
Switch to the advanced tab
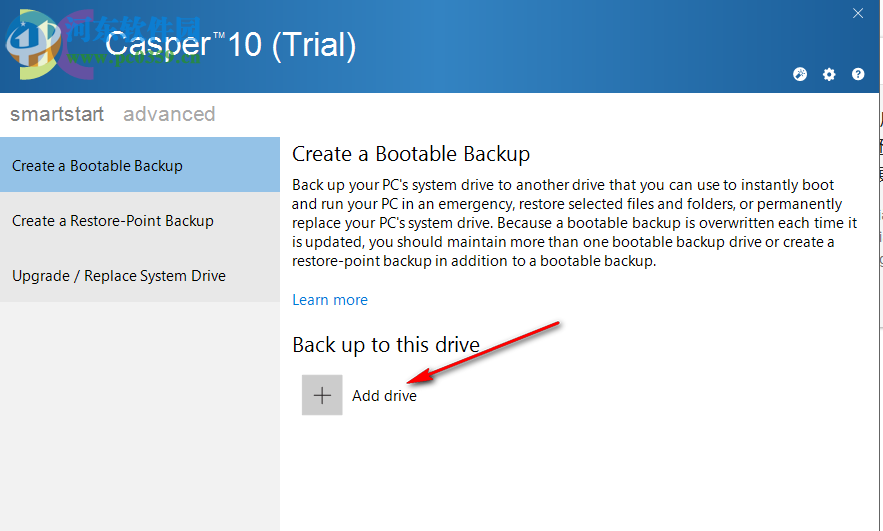(169, 114)
